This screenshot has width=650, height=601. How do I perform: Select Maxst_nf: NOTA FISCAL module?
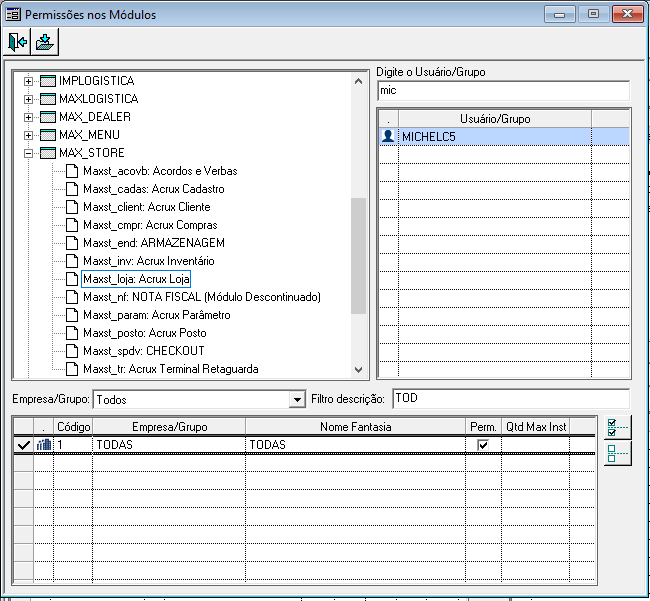202,297
